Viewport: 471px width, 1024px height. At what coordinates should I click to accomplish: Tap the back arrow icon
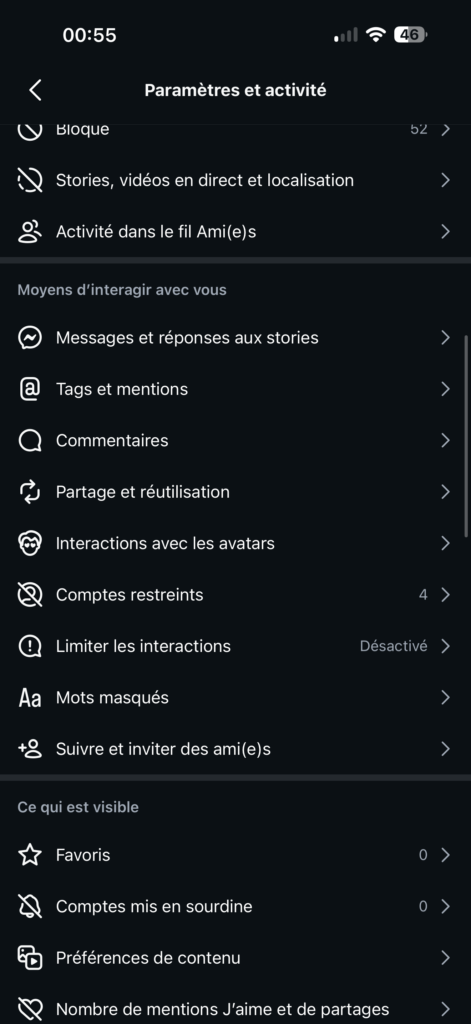pyautogui.click(x=35, y=90)
